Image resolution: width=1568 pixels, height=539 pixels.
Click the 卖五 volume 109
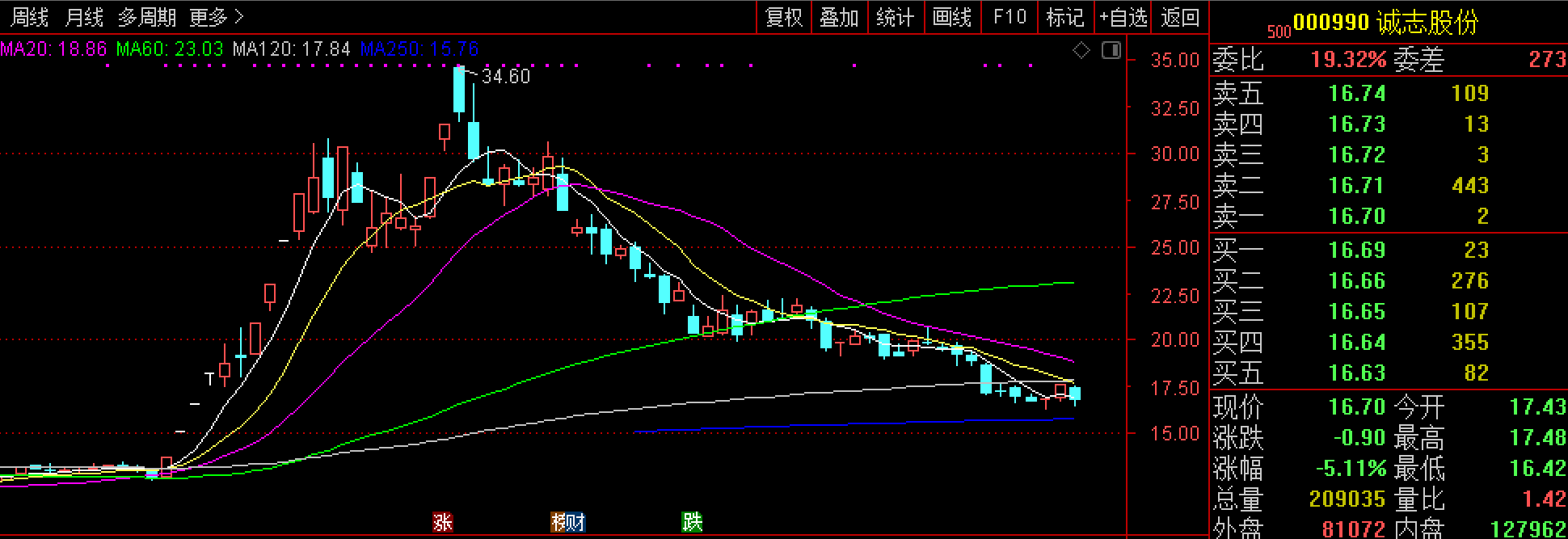click(x=1470, y=94)
